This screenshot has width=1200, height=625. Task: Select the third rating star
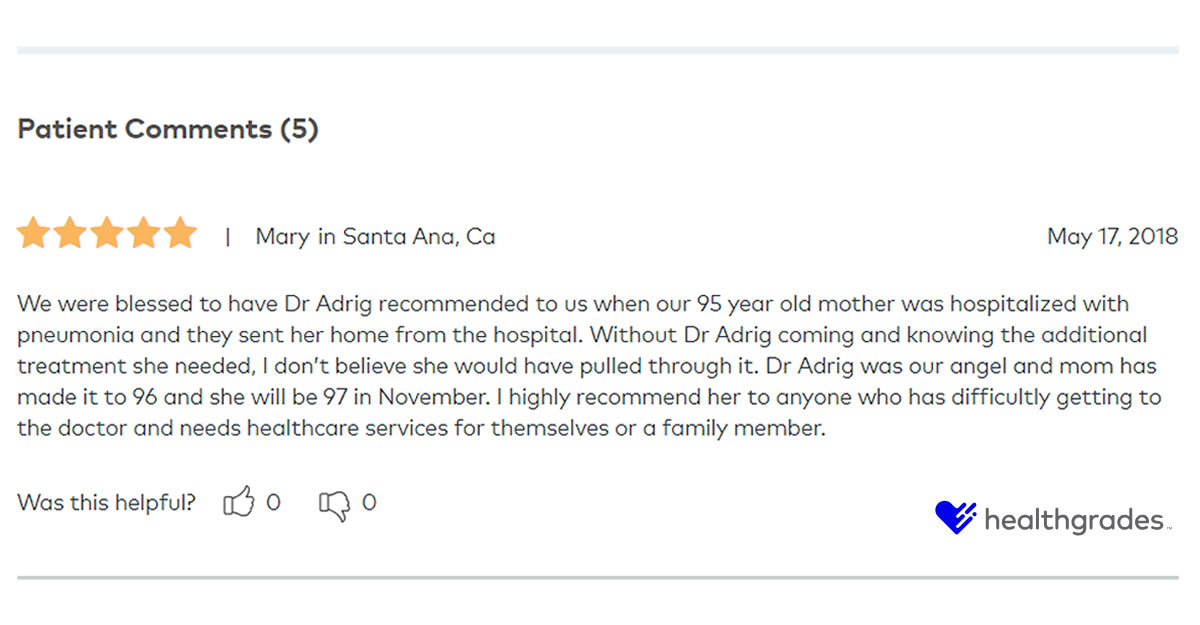point(107,234)
